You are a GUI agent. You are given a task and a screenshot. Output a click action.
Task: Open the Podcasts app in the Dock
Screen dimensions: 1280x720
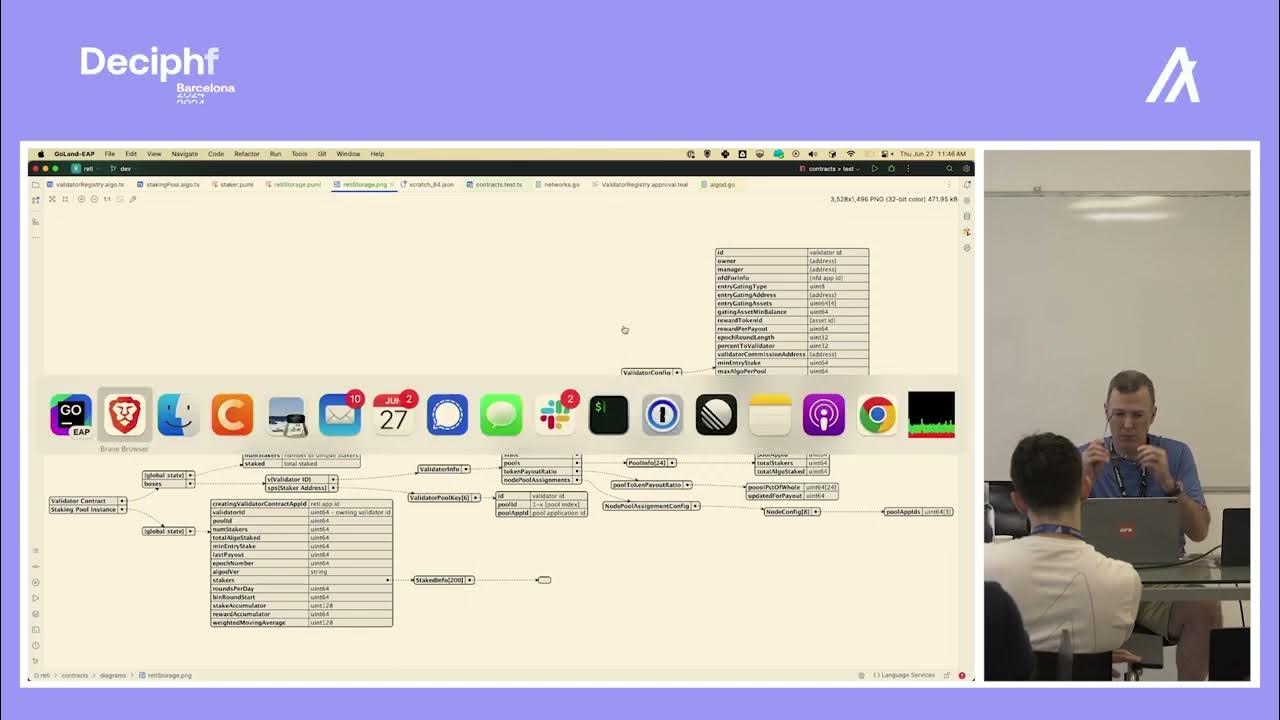824,415
